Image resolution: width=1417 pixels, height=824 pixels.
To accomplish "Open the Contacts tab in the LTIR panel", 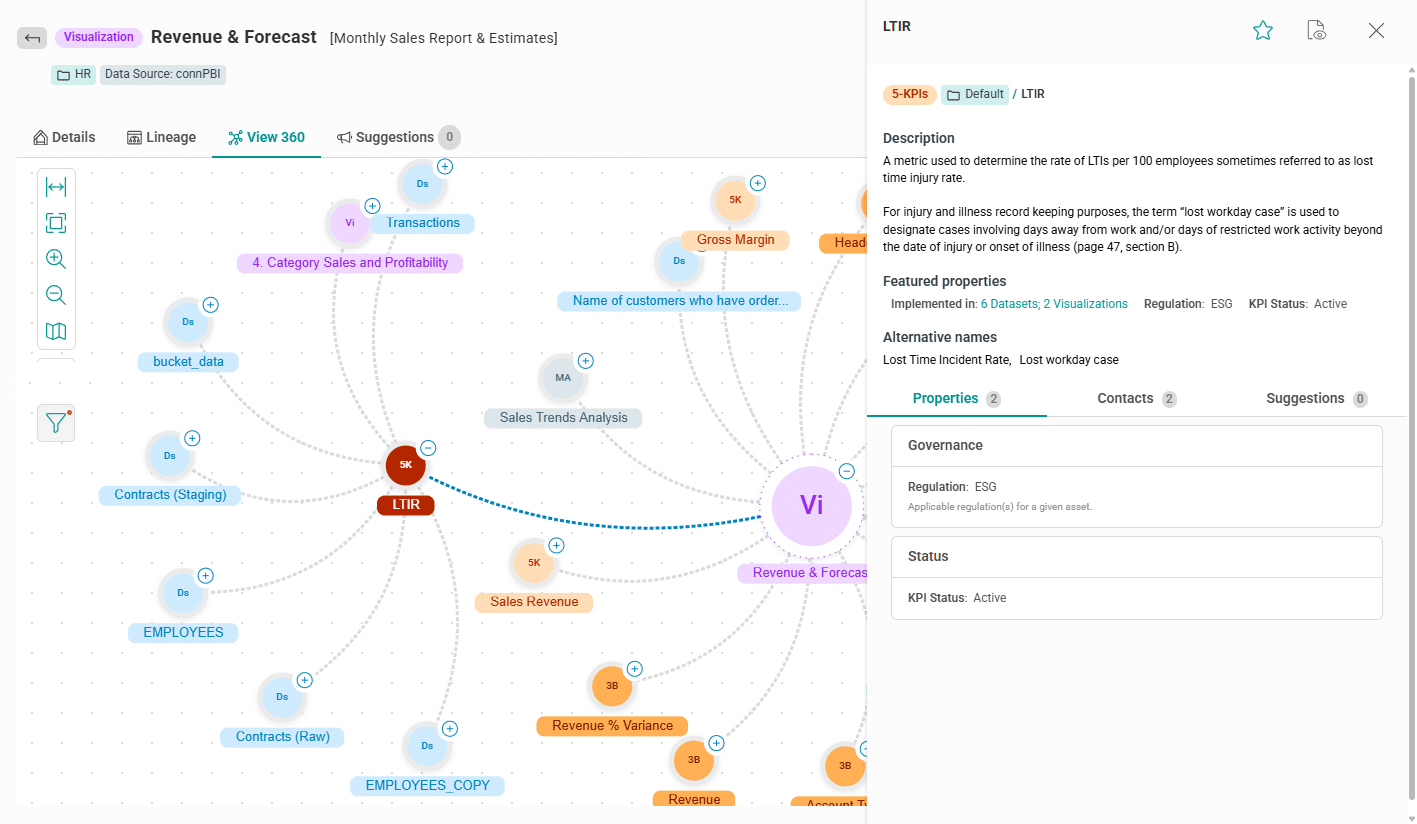I will [1125, 398].
